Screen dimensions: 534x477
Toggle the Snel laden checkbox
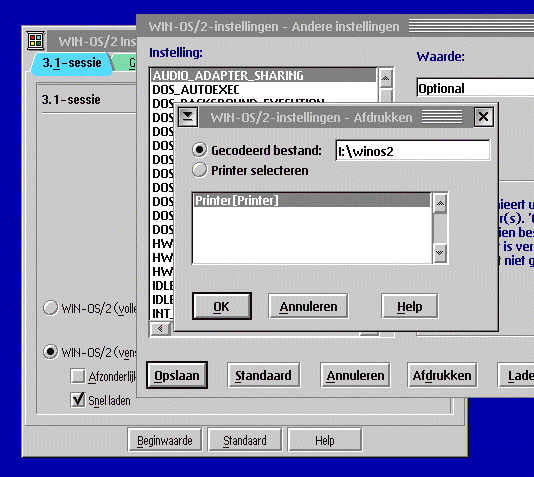pyautogui.click(x=78, y=400)
